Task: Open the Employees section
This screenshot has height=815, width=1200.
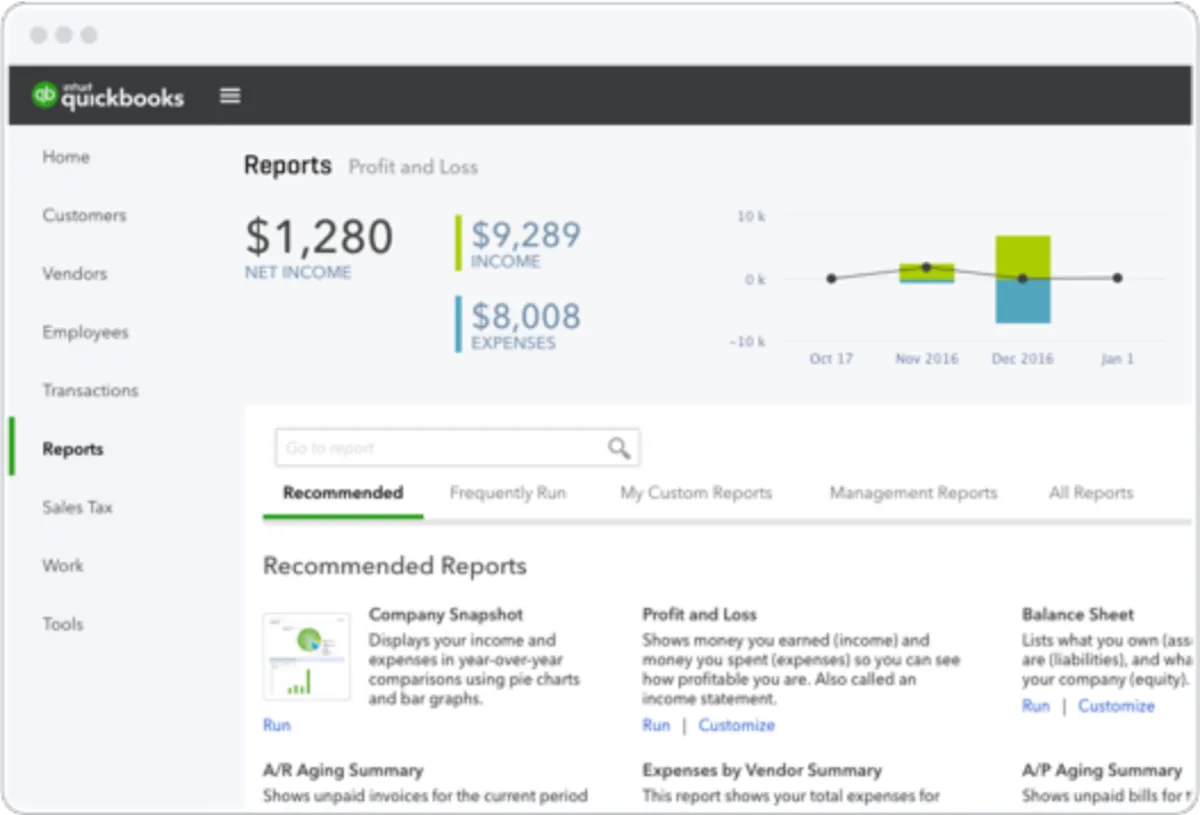Action: pos(85,332)
